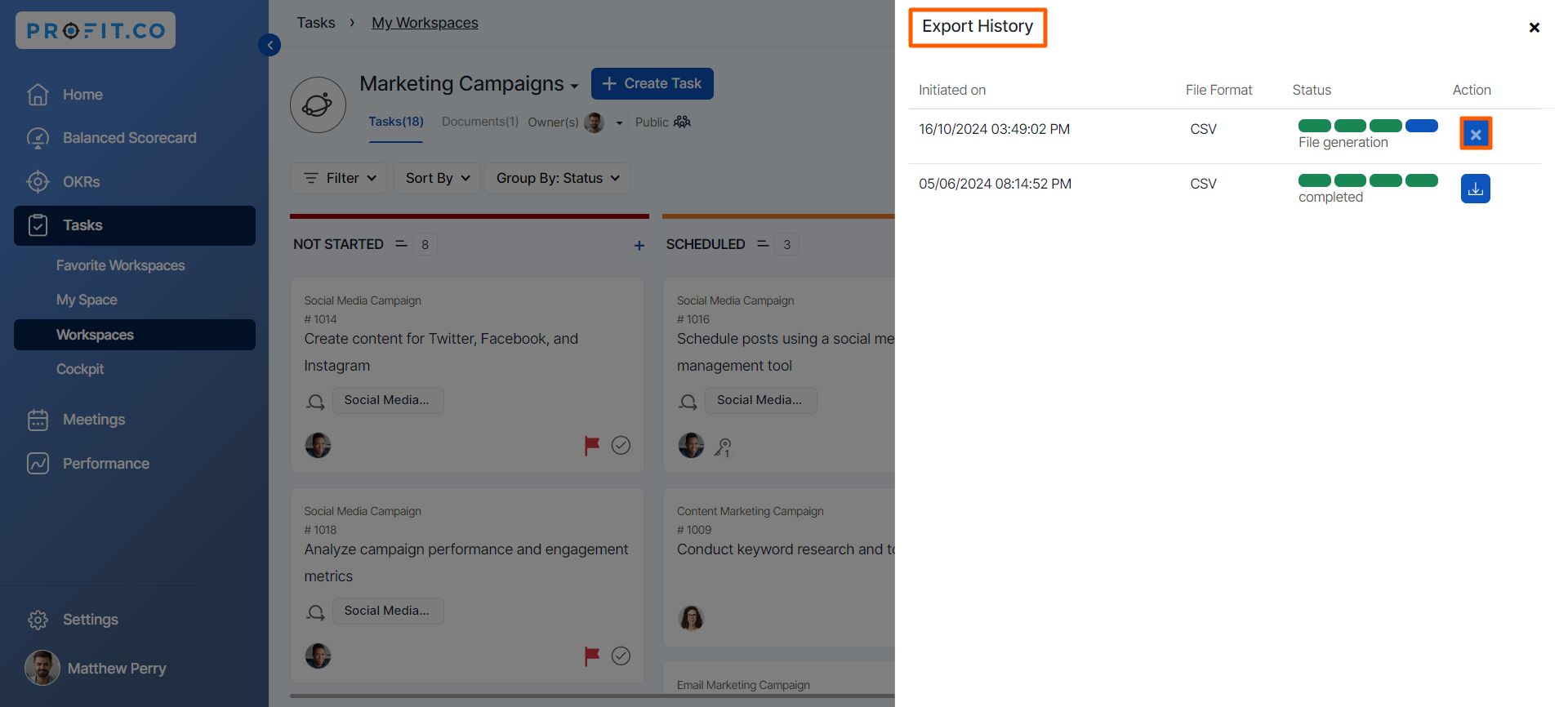
Task: Download the completed CSV export
Action: click(1475, 189)
